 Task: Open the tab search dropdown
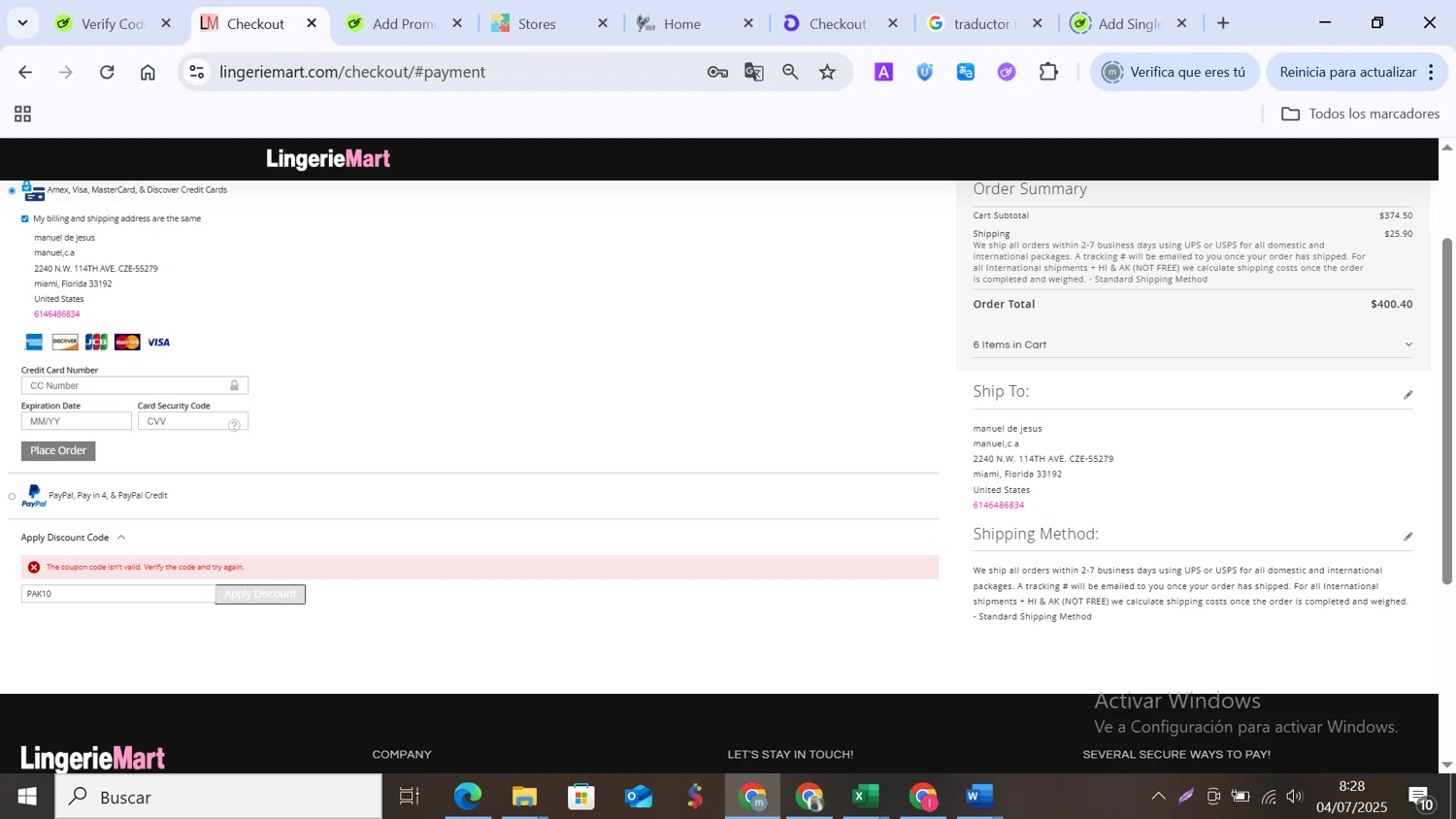click(22, 22)
